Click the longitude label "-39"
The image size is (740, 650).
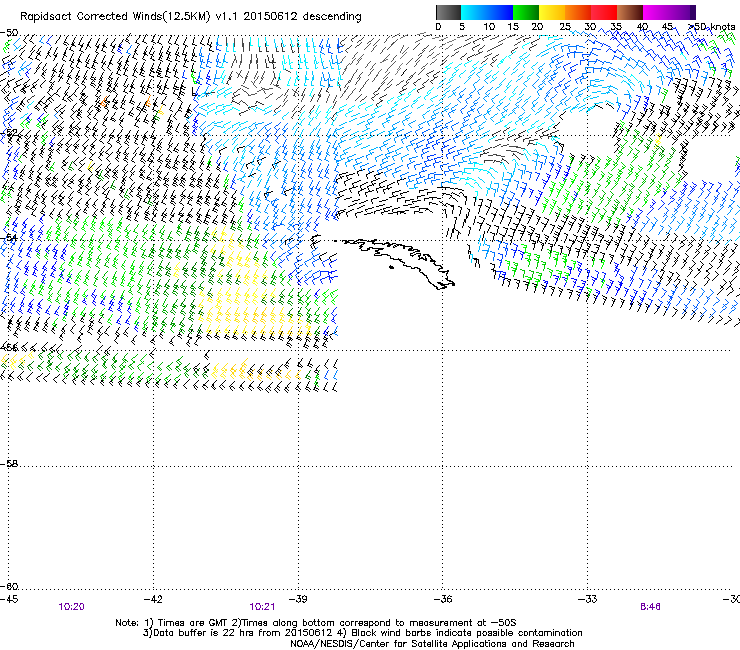coord(298,599)
